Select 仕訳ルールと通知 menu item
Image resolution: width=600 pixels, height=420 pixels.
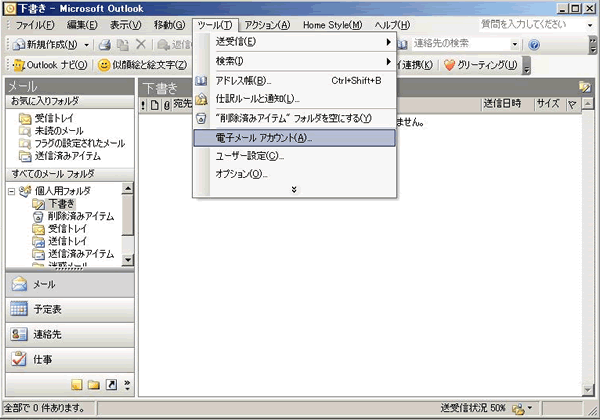click(294, 99)
